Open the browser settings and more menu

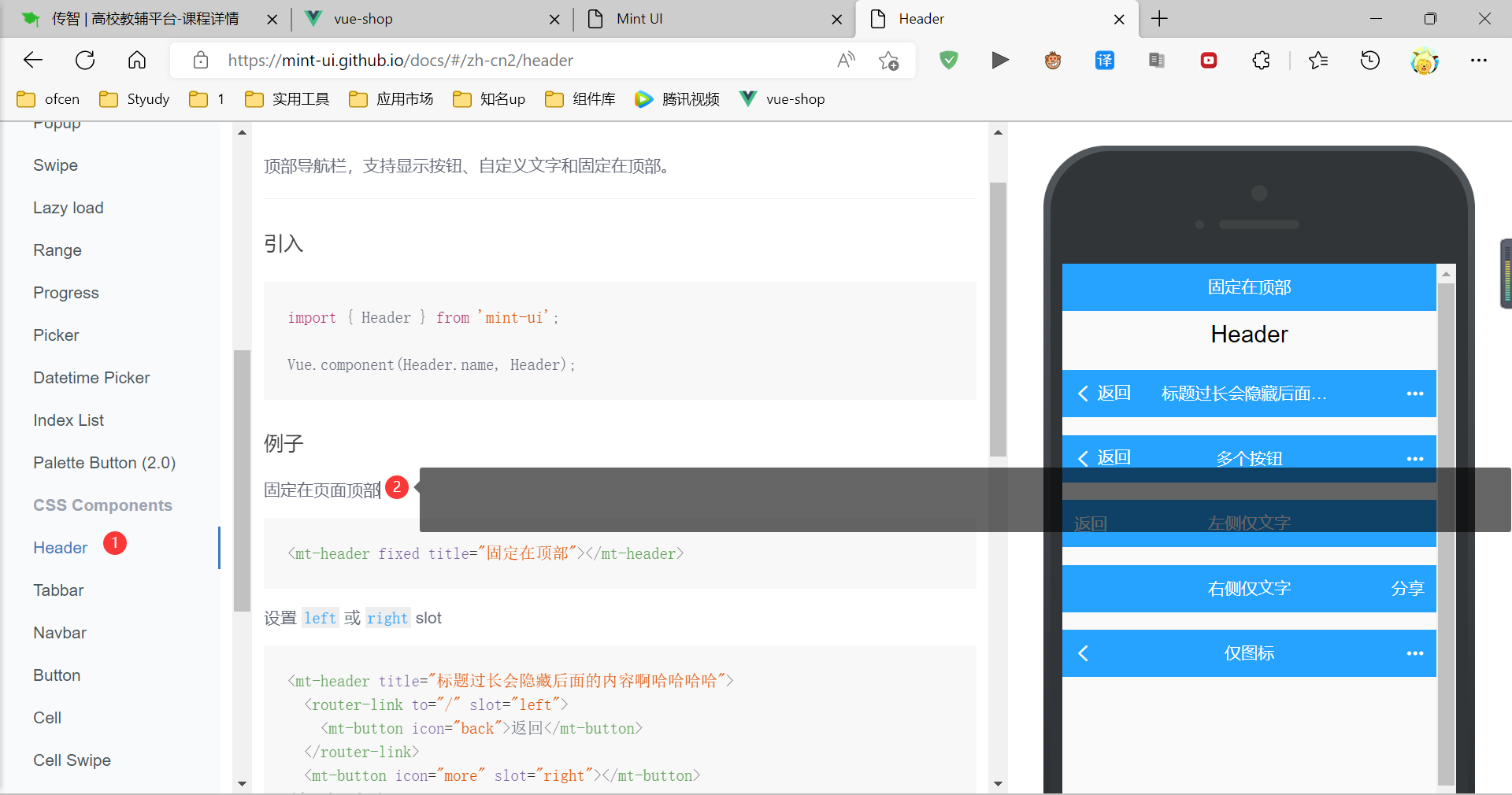coord(1479,60)
